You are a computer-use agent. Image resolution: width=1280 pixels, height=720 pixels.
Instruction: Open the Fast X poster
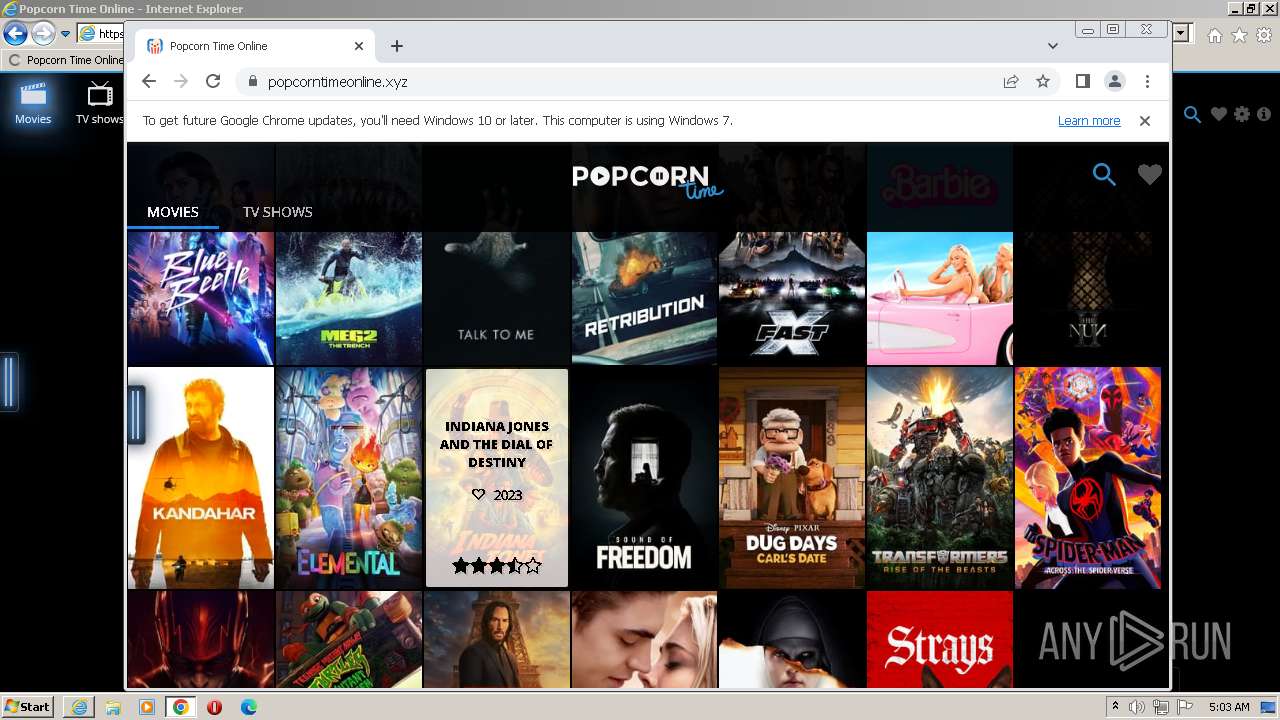pos(792,298)
